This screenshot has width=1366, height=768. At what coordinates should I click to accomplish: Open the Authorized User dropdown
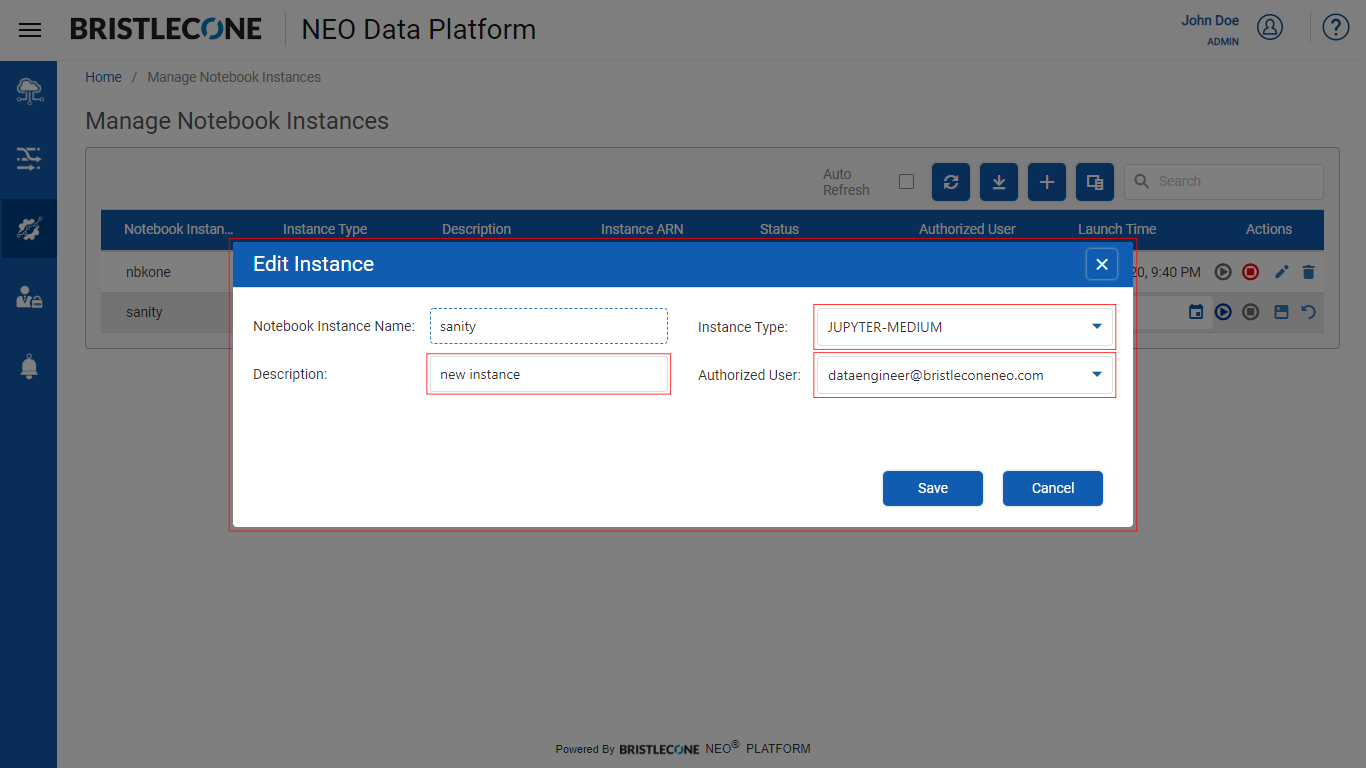964,375
